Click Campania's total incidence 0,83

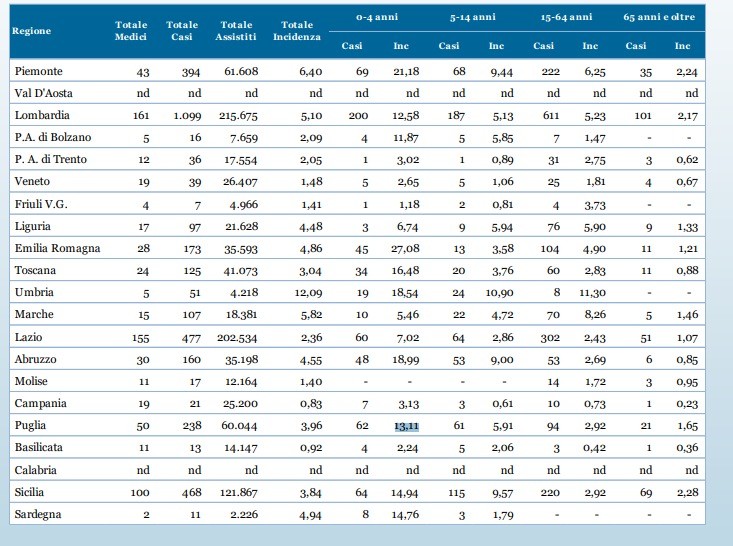point(311,404)
